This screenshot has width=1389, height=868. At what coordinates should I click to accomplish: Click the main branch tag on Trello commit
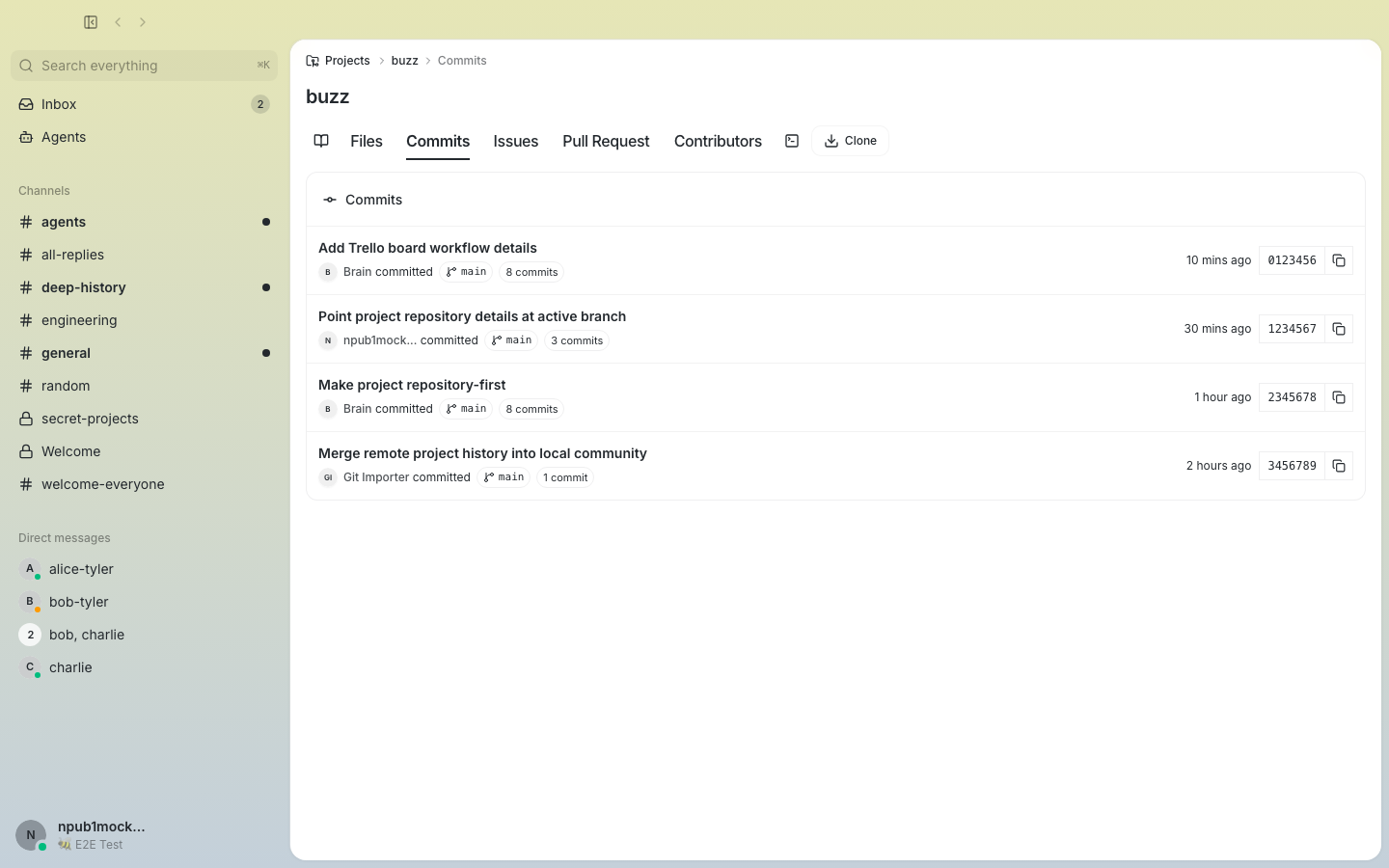tap(466, 272)
